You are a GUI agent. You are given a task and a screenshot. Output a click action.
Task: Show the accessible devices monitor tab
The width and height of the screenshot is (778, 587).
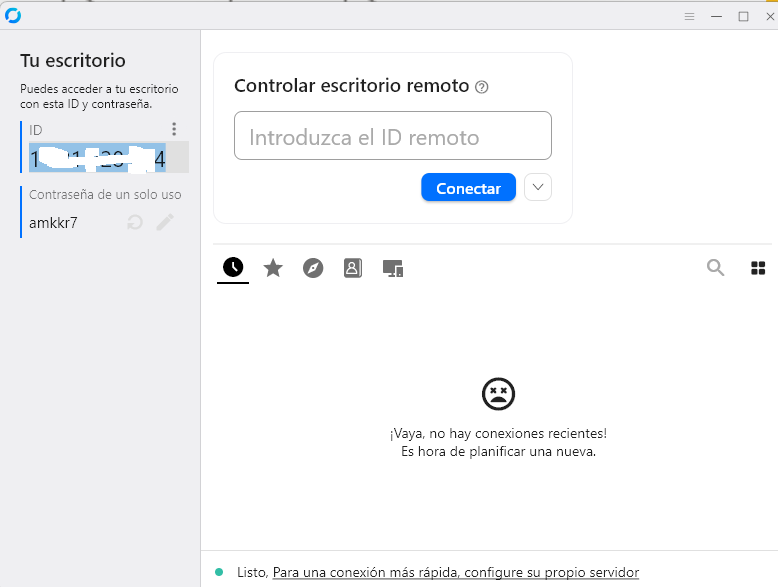(x=393, y=268)
